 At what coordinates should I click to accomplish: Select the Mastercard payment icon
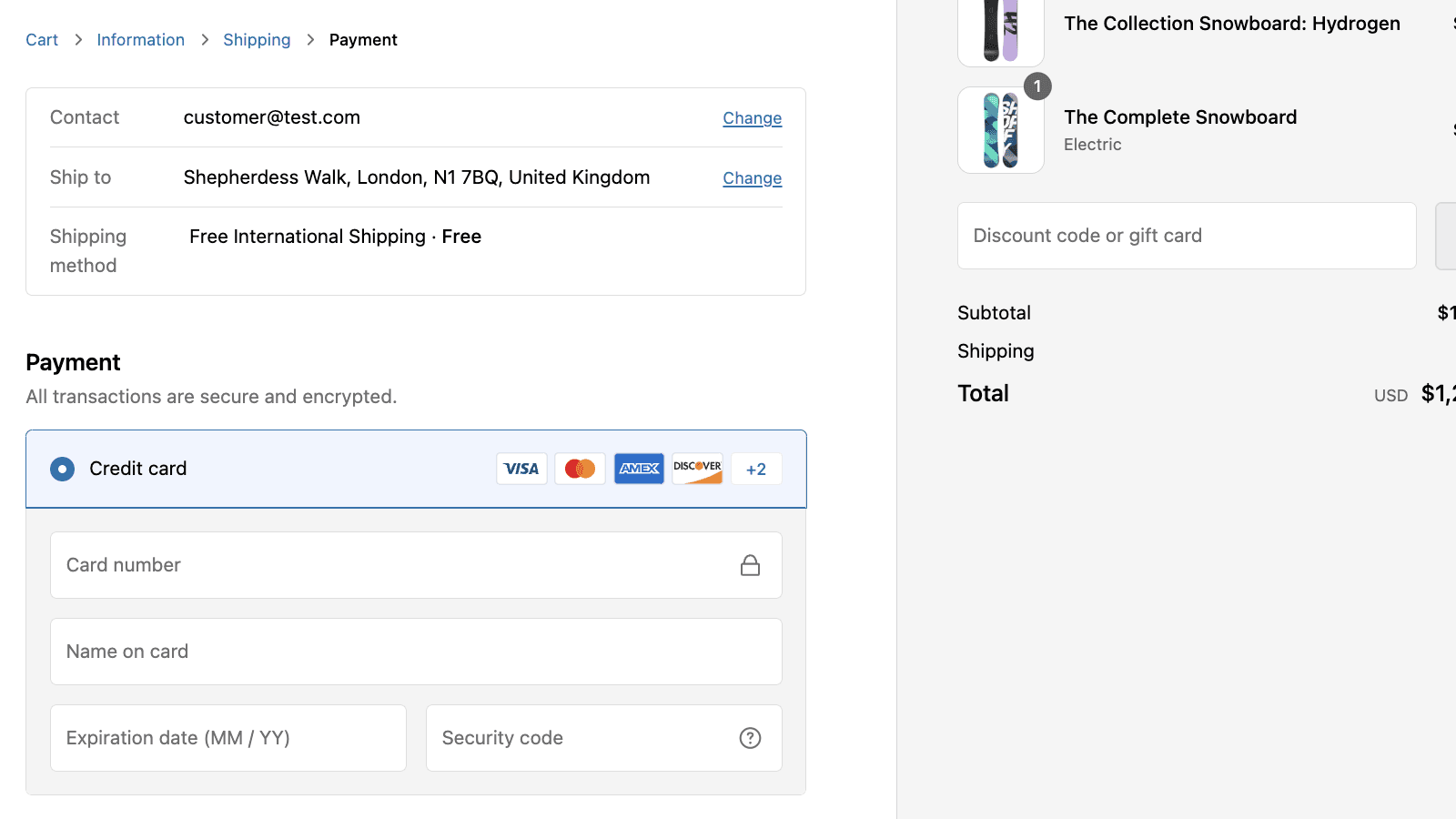pyautogui.click(x=580, y=469)
